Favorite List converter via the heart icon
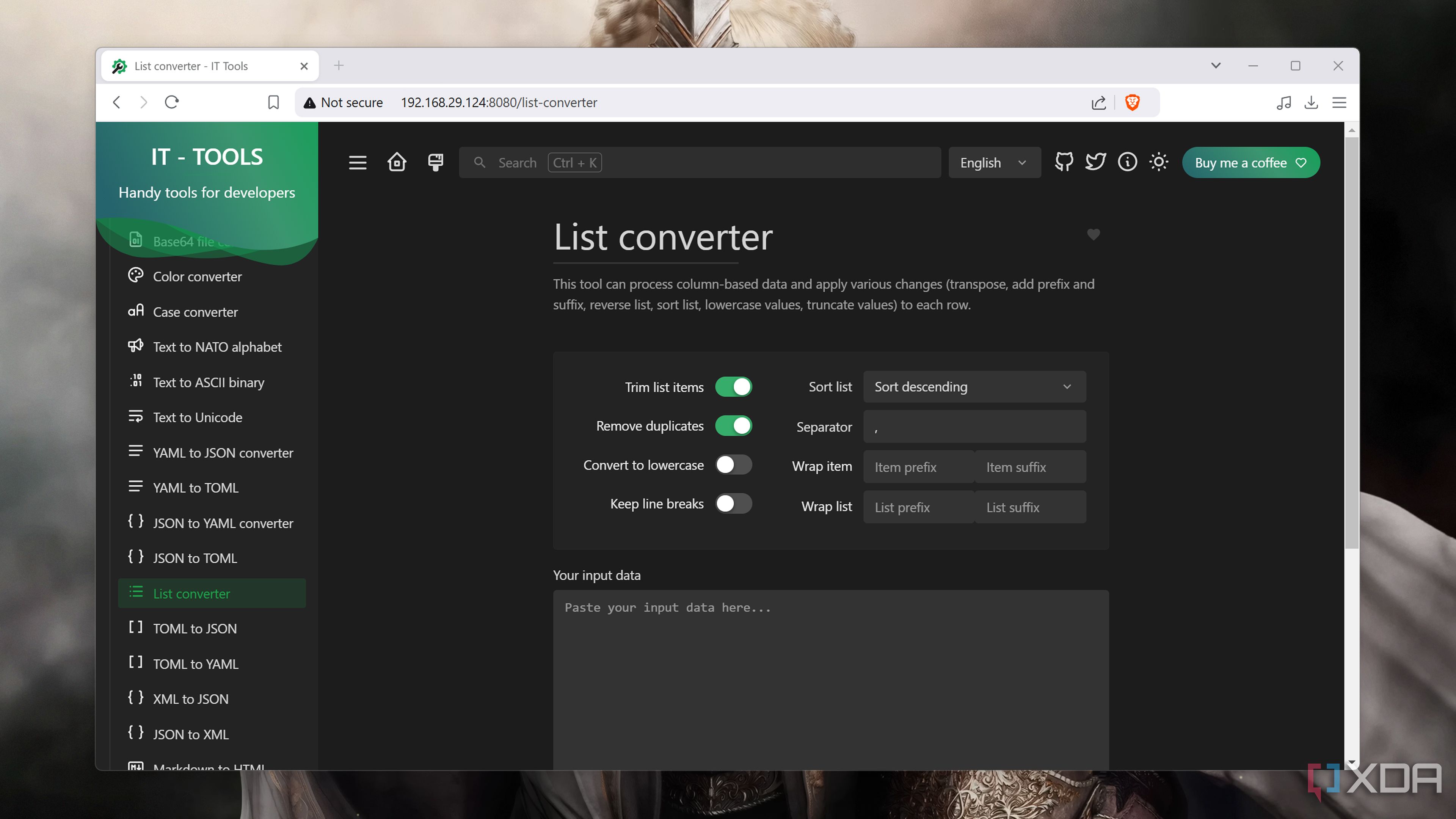1456x819 pixels. click(x=1093, y=235)
